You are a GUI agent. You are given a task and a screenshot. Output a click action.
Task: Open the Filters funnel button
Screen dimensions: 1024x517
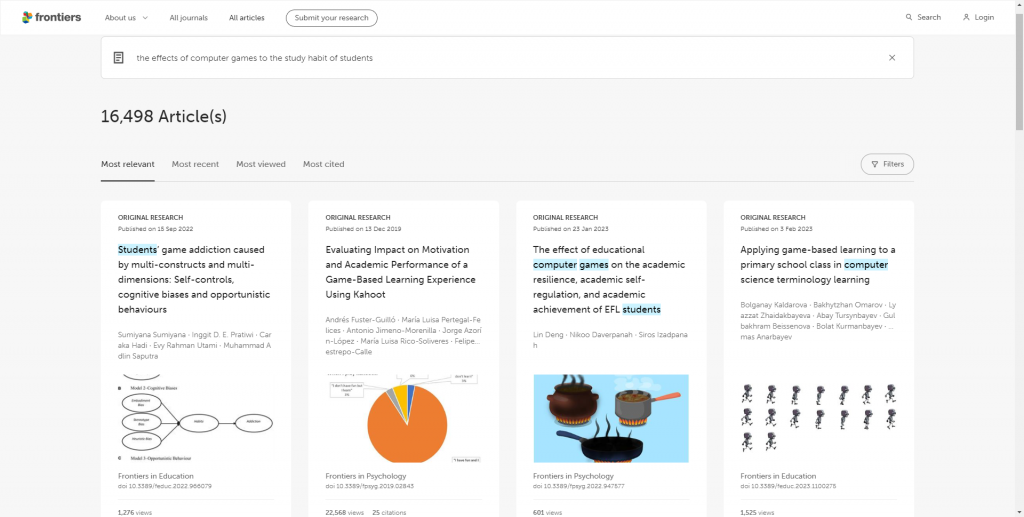point(887,164)
